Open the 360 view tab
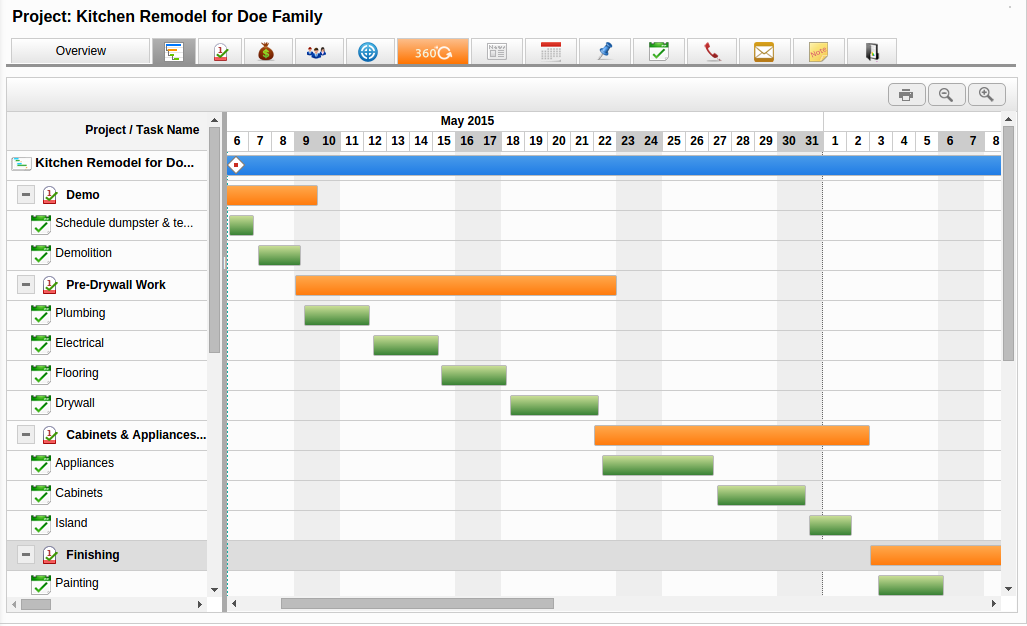The width and height of the screenshot is (1027, 626). pyautogui.click(x=432, y=52)
